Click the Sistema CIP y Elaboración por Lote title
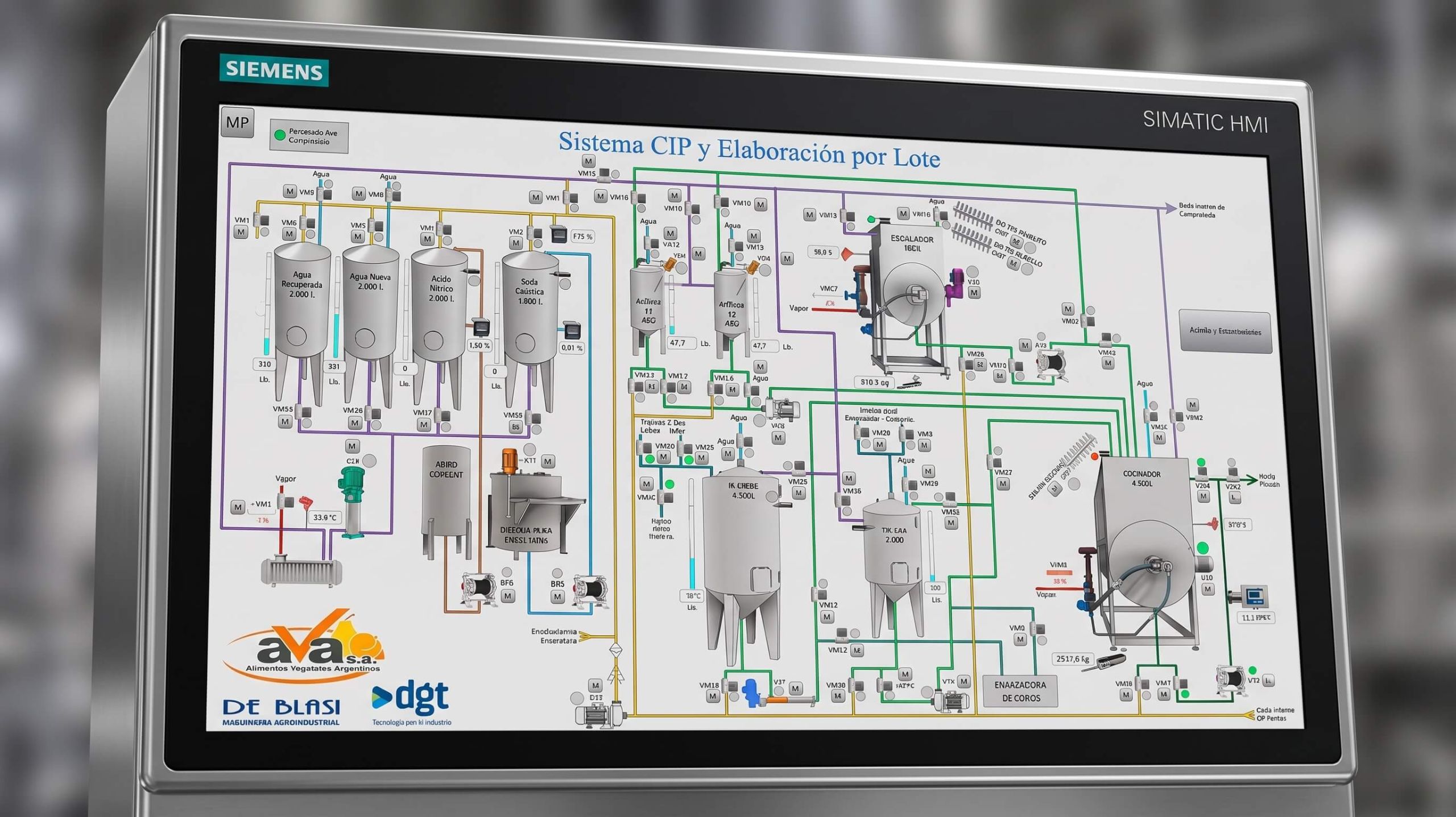 point(749,150)
